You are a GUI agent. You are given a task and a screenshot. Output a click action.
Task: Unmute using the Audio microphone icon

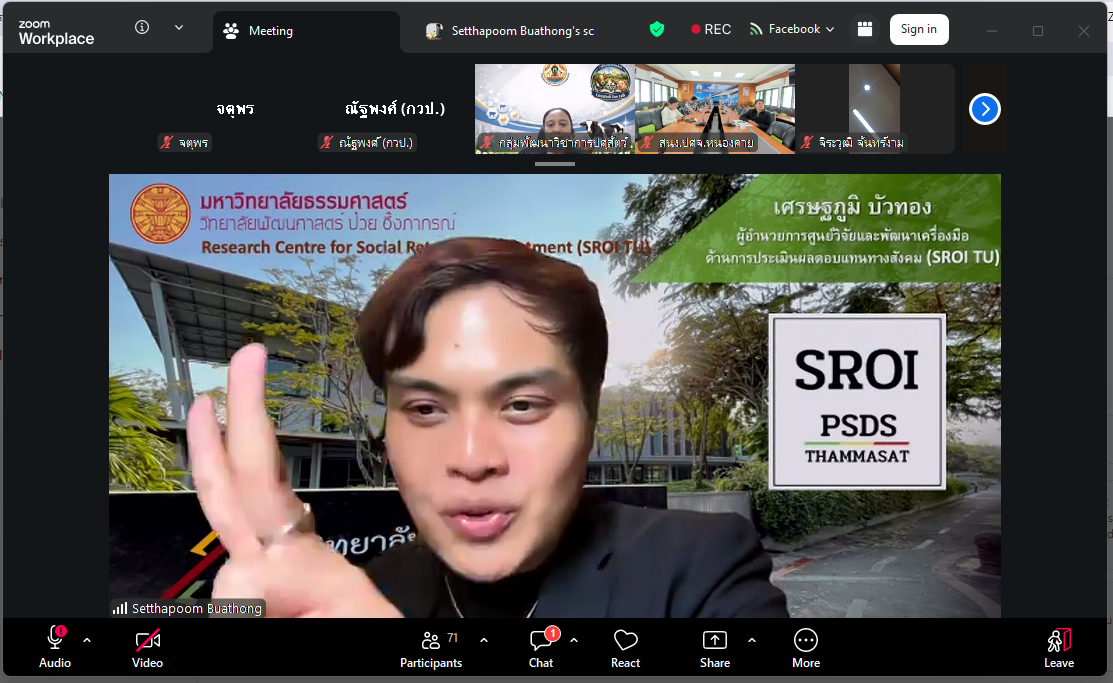click(x=55, y=638)
